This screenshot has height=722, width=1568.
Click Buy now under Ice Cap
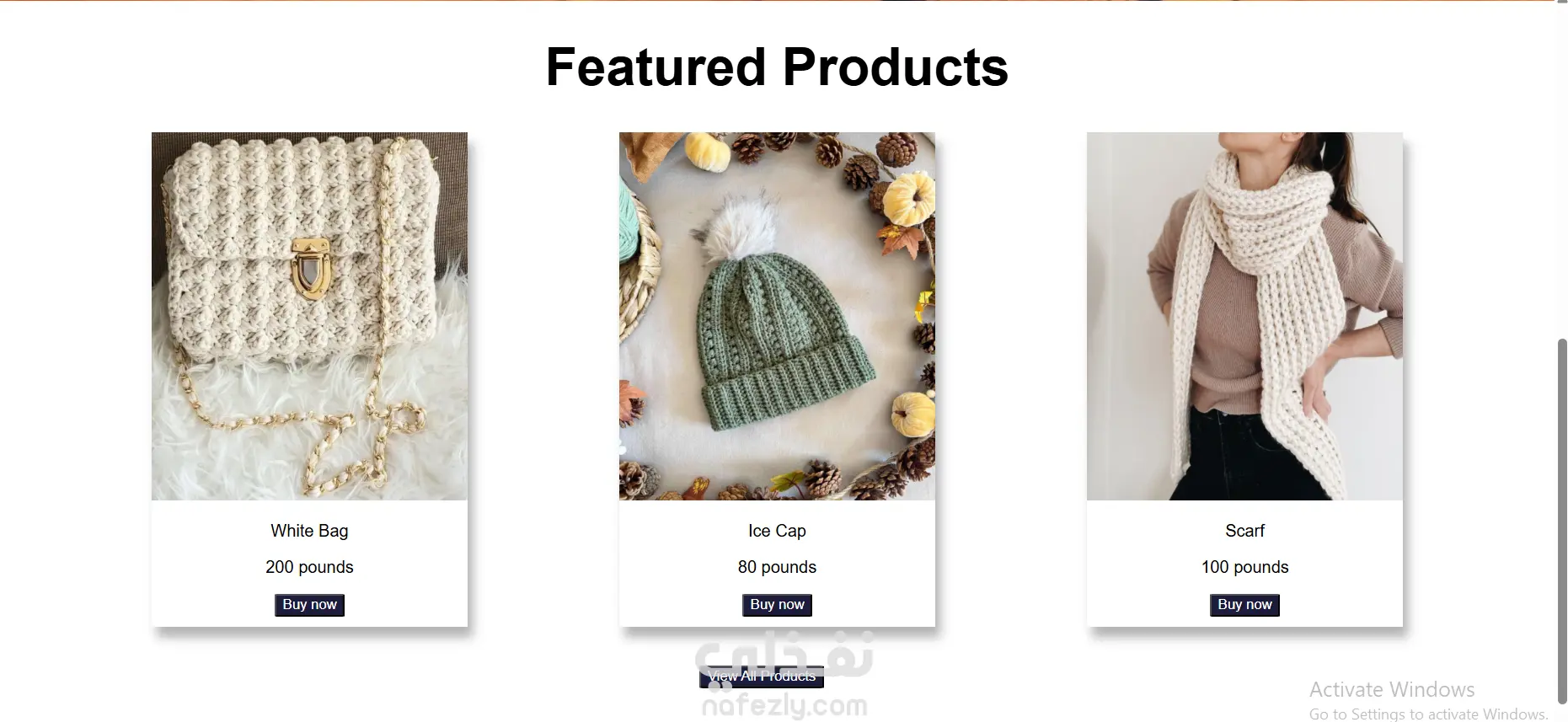click(777, 605)
